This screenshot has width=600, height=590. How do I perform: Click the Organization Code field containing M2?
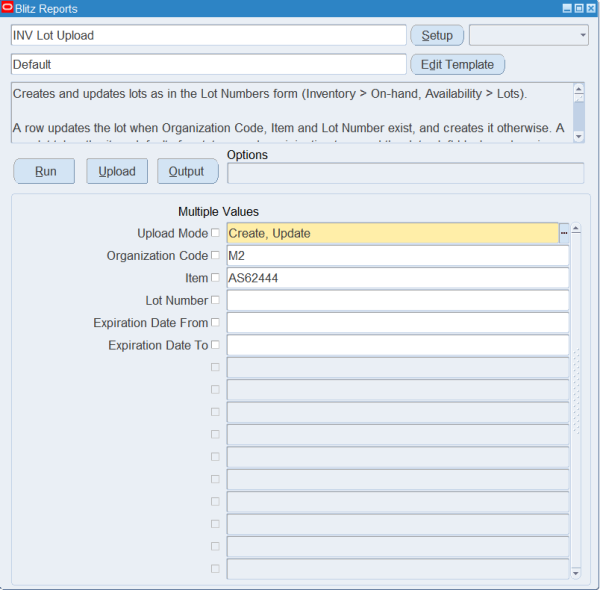click(x=398, y=255)
